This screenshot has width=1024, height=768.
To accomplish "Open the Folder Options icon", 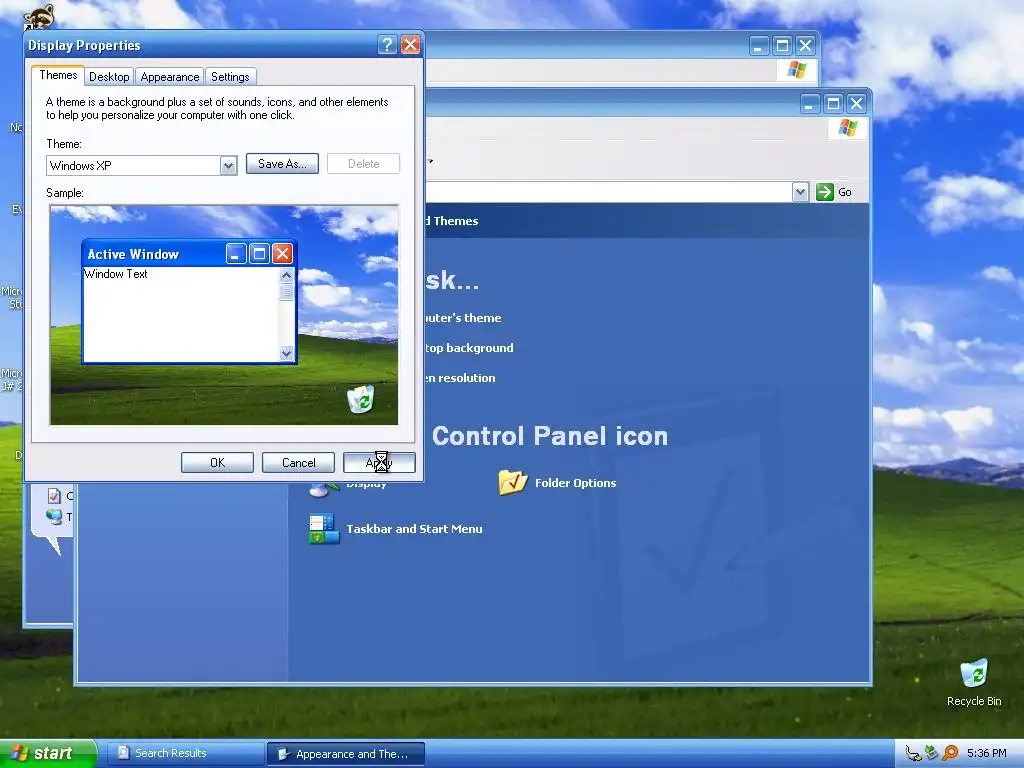I will [x=513, y=482].
